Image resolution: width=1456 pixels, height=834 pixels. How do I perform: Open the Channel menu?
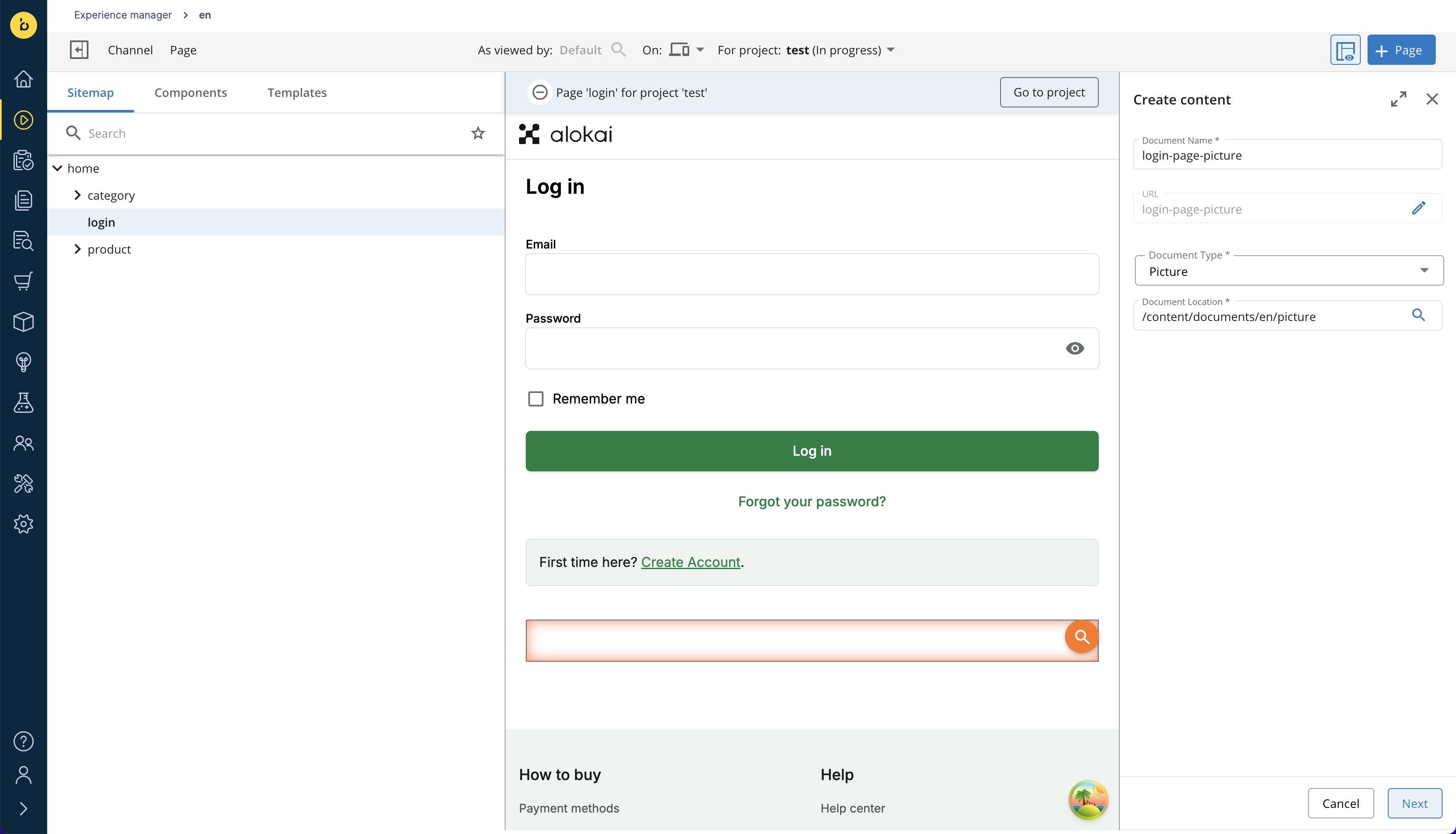130,50
